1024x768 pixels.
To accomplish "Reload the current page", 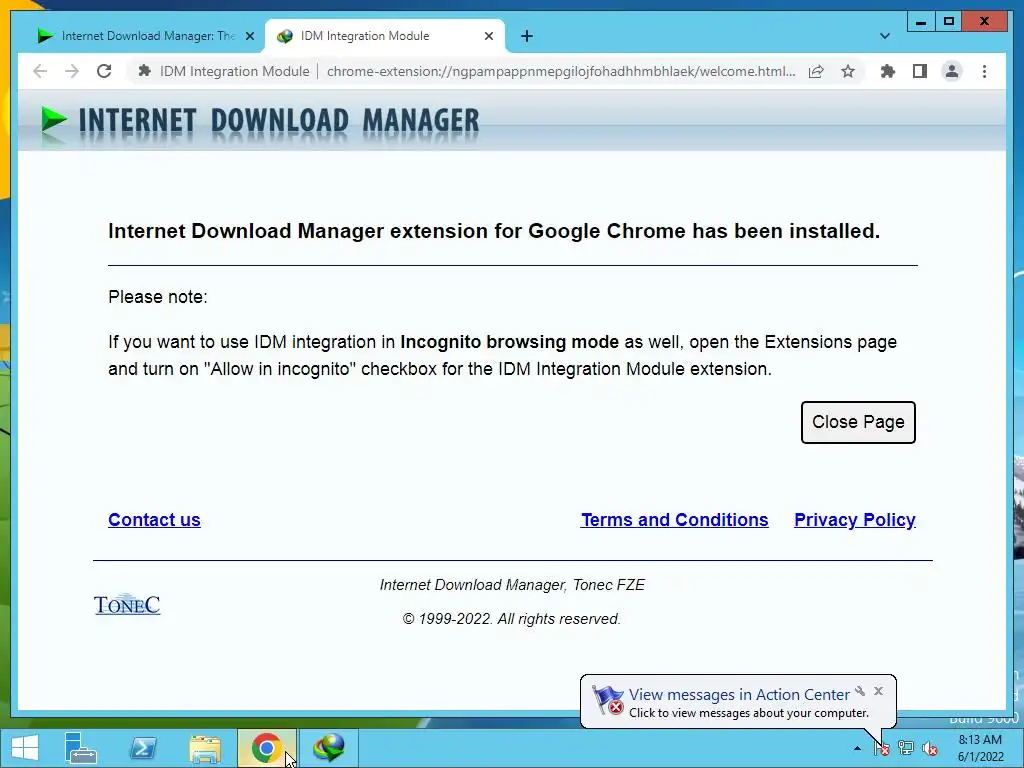I will [x=104, y=71].
